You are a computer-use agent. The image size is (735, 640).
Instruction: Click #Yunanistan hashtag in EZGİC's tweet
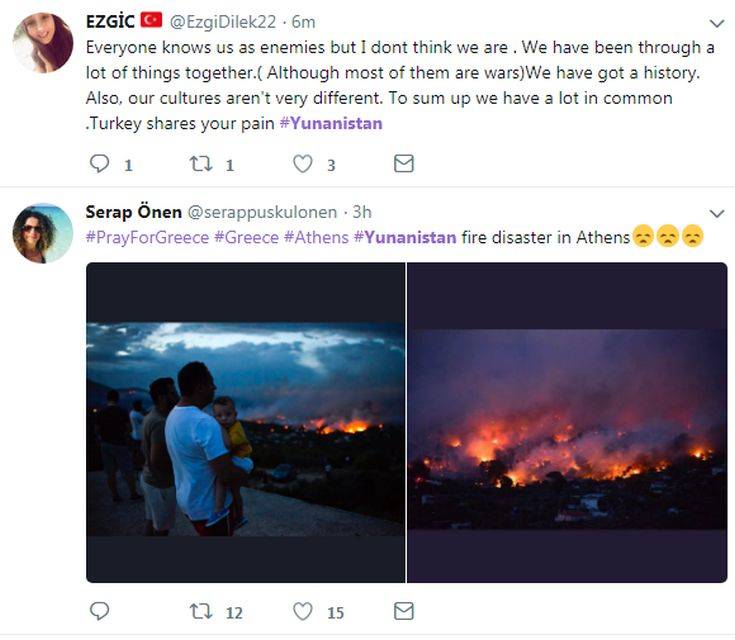[x=330, y=124]
